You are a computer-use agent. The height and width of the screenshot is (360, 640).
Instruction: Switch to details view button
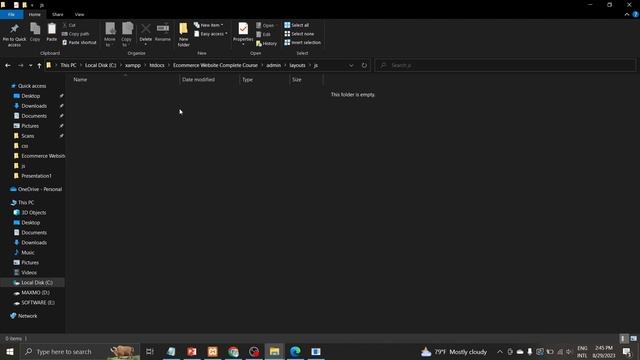[x=623, y=338]
